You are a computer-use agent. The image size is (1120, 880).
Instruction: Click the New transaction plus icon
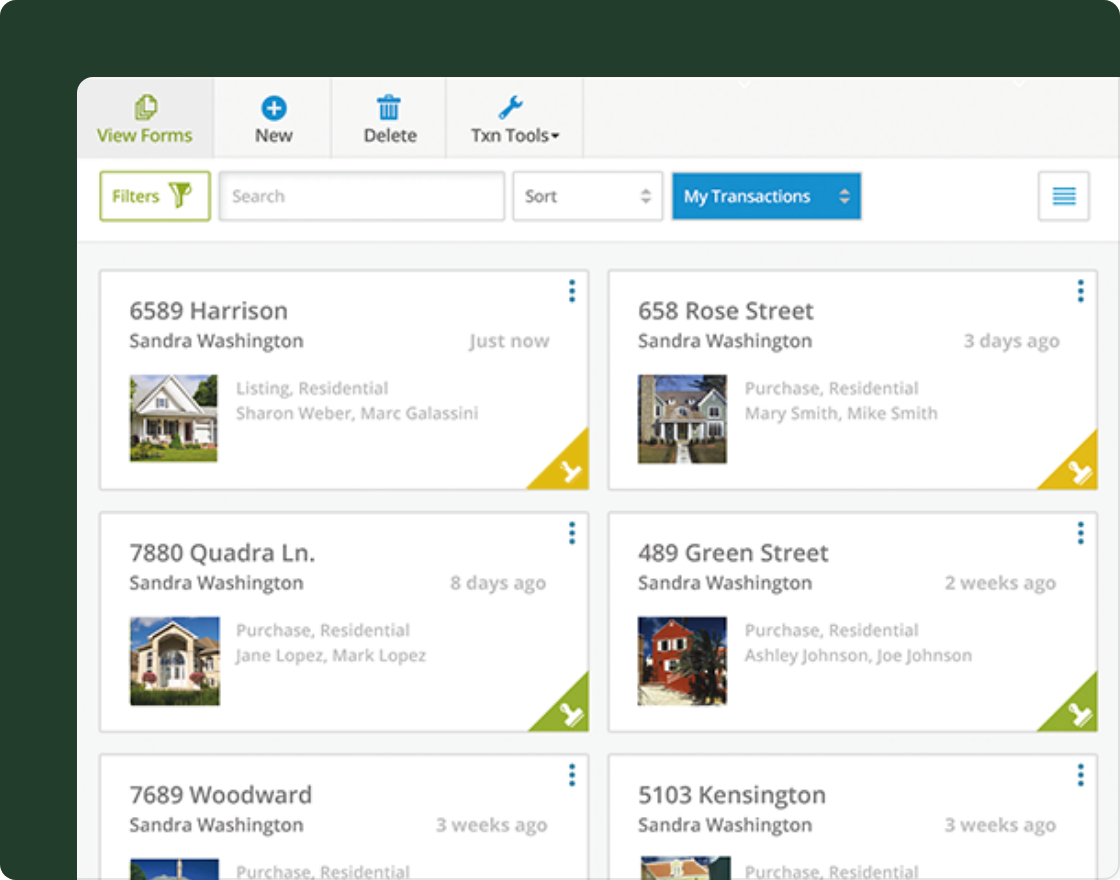click(274, 109)
